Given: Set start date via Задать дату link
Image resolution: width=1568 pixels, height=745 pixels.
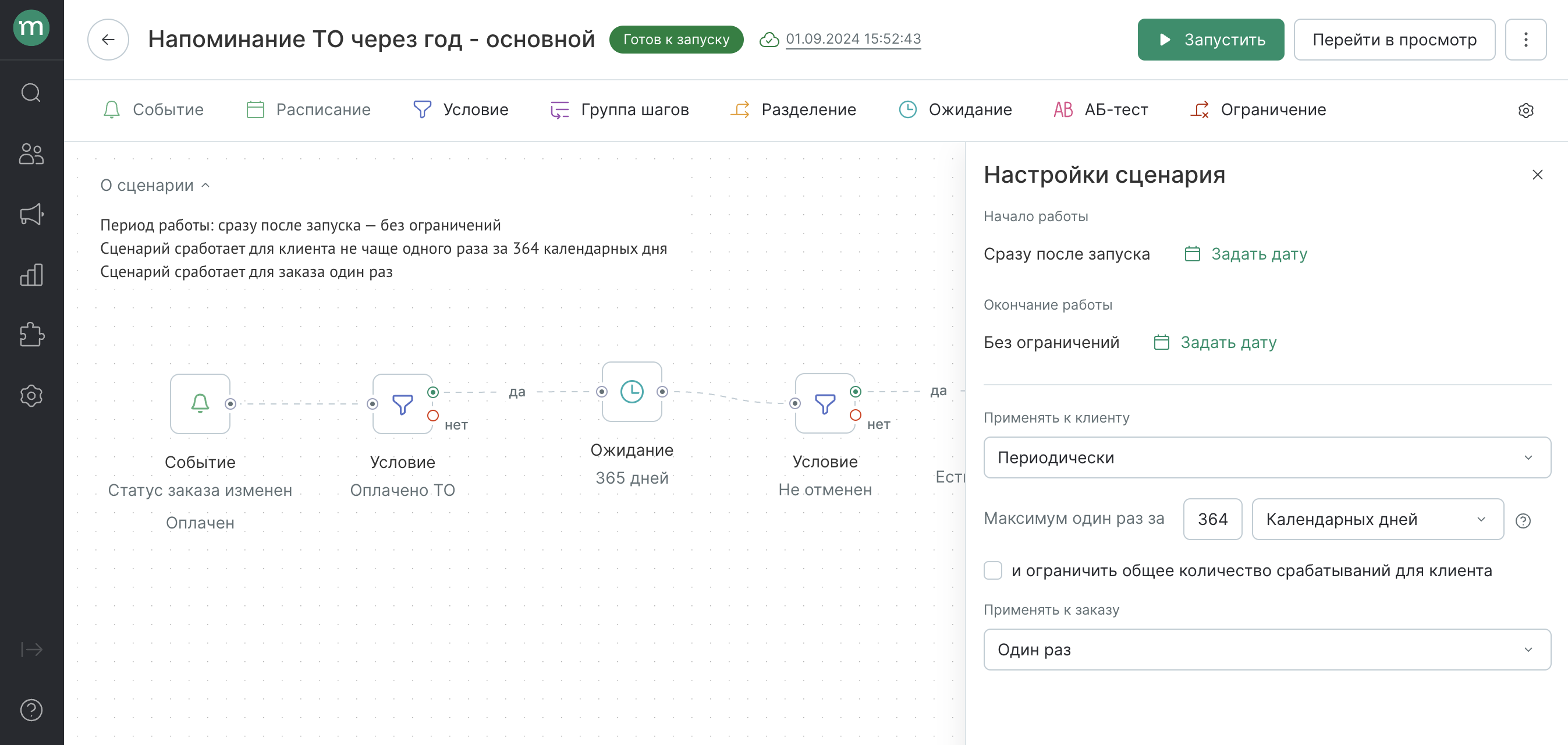Looking at the screenshot, I should 1246,254.
